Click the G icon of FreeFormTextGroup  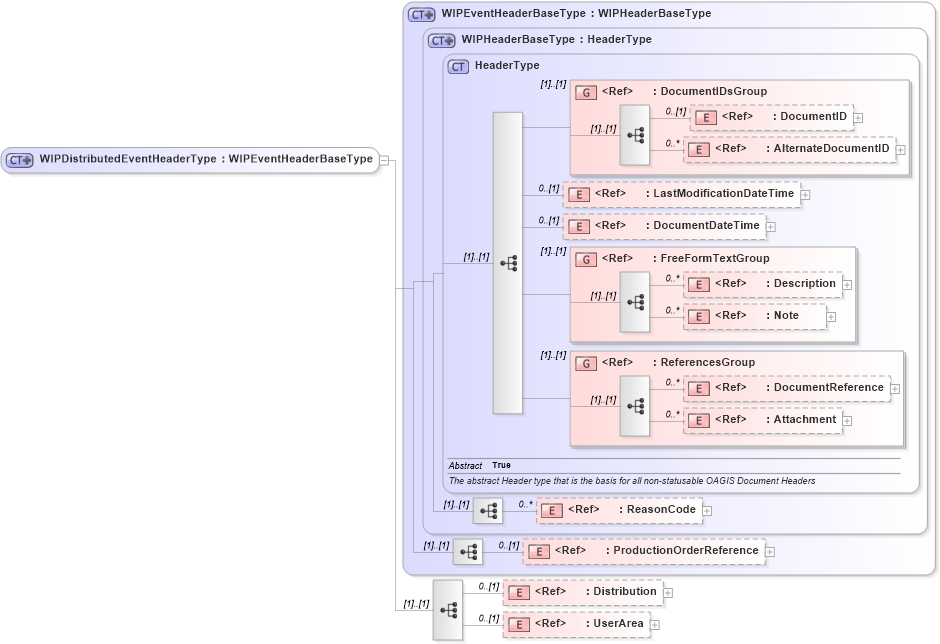586,258
